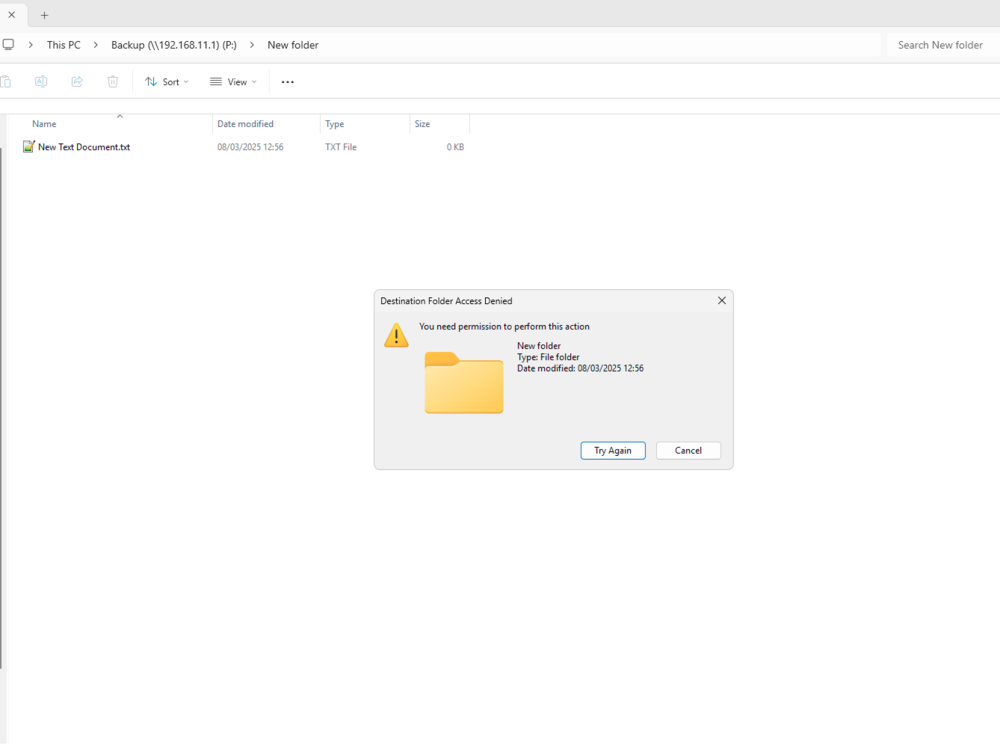
Task: Close the current File Explorer tab
Action: point(11,15)
